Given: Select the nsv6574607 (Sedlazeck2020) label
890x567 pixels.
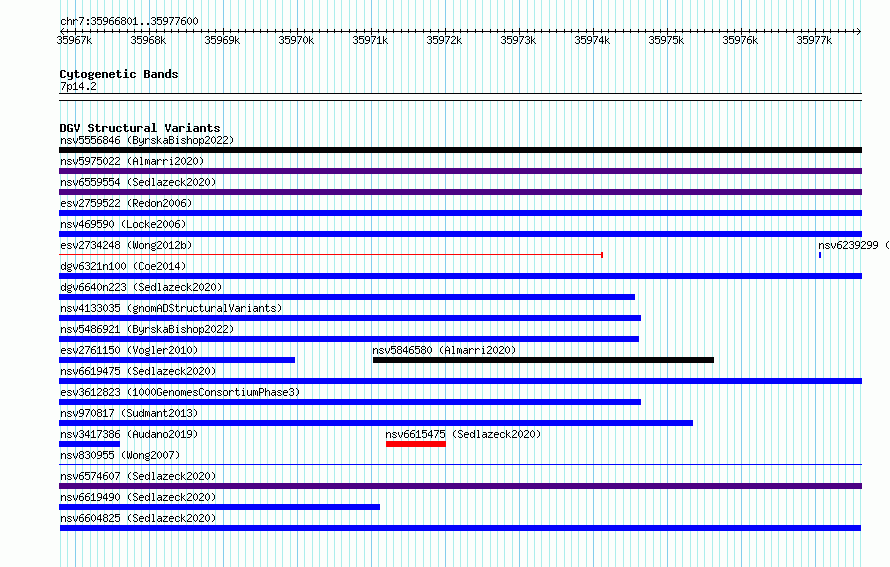Looking at the screenshot, I should click(138, 476).
